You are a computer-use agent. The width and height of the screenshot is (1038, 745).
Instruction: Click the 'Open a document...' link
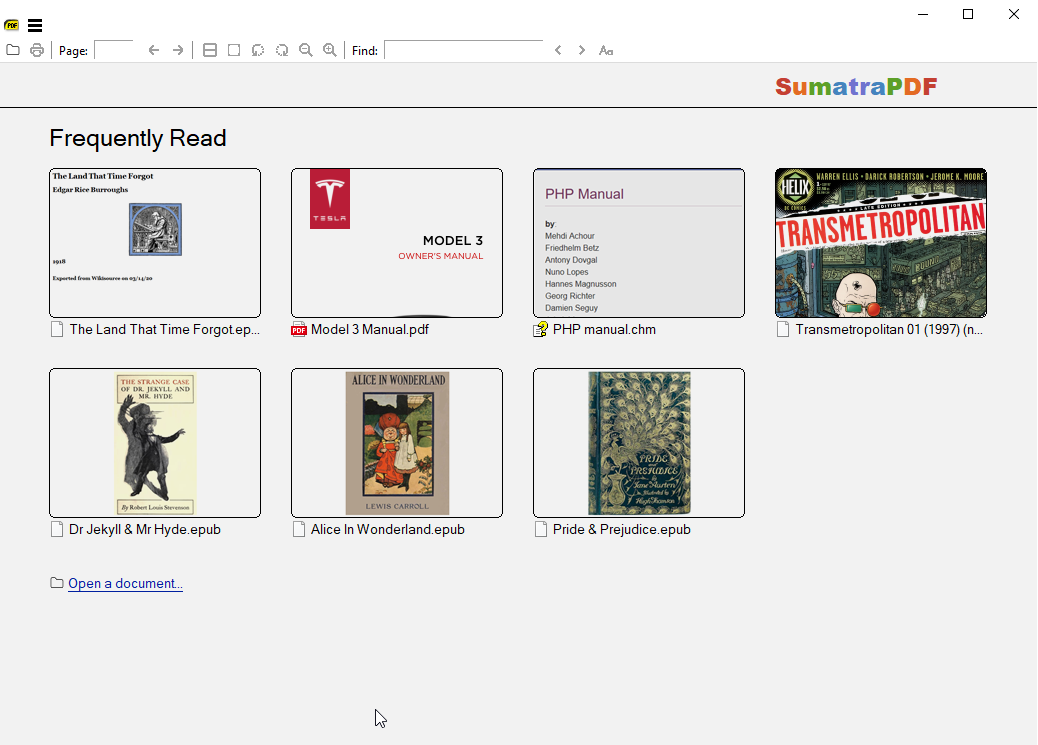click(x=125, y=583)
